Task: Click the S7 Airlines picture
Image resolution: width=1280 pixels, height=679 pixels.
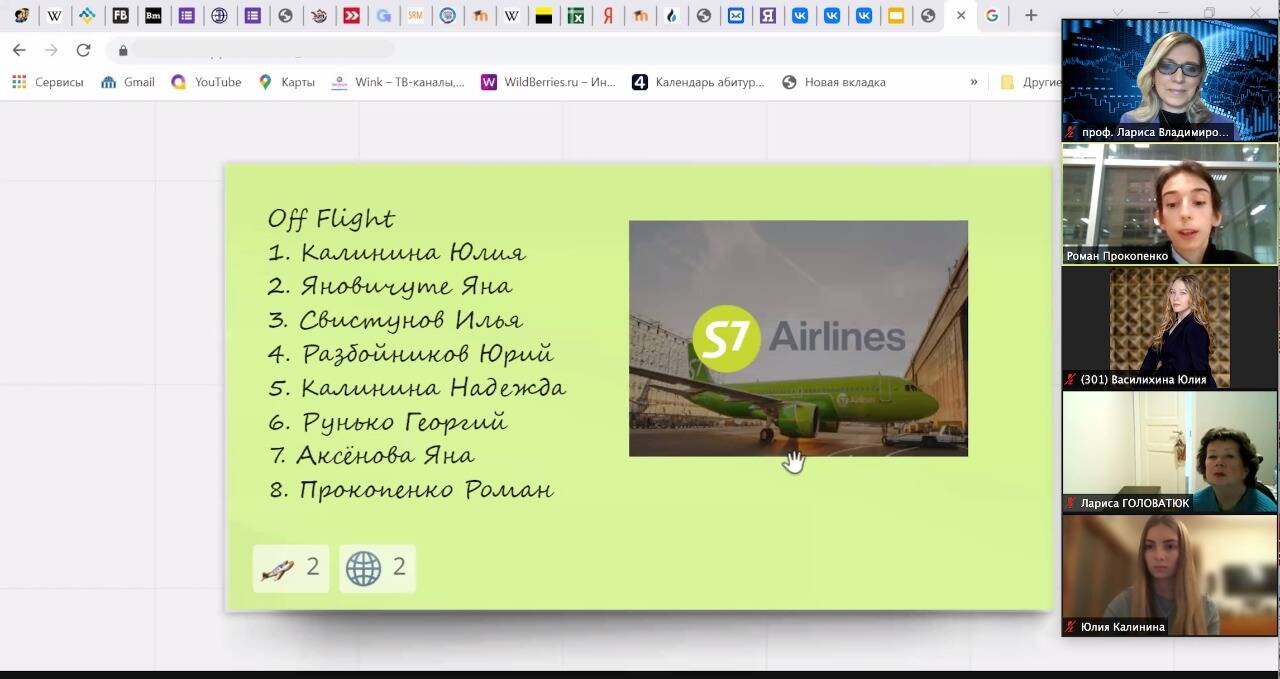Action: [x=798, y=338]
